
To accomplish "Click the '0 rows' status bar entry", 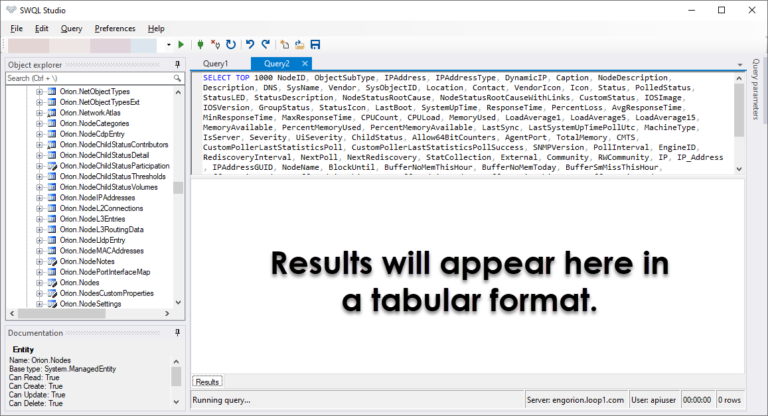I will tap(729, 400).
